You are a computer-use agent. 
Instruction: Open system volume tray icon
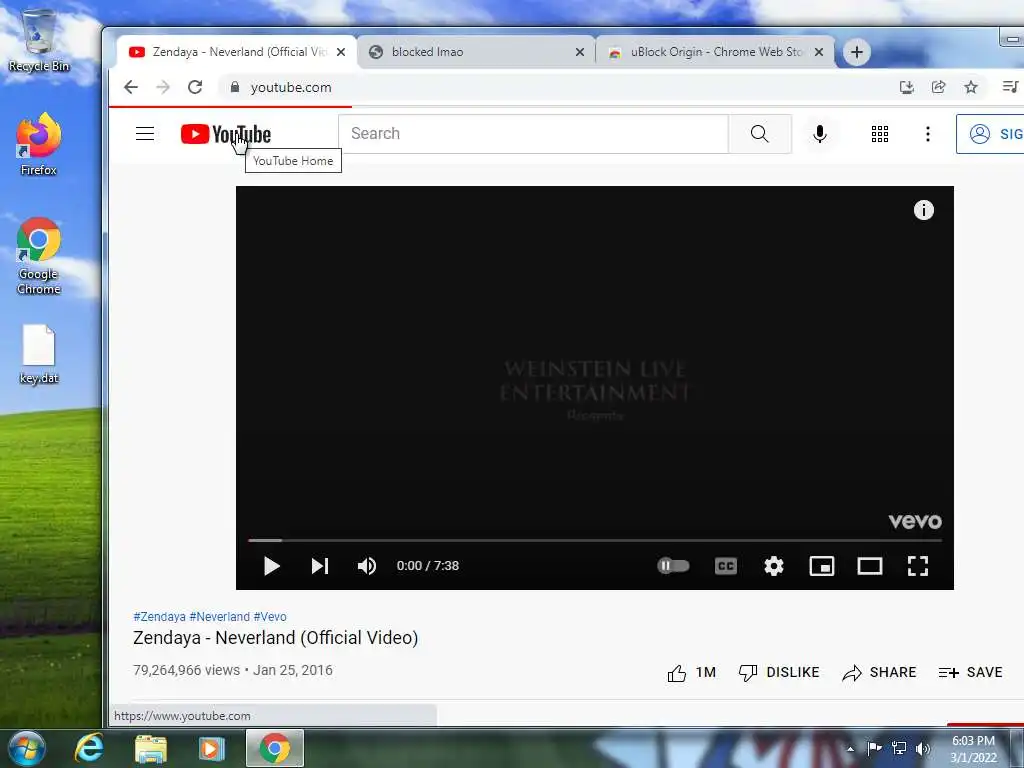tap(922, 748)
